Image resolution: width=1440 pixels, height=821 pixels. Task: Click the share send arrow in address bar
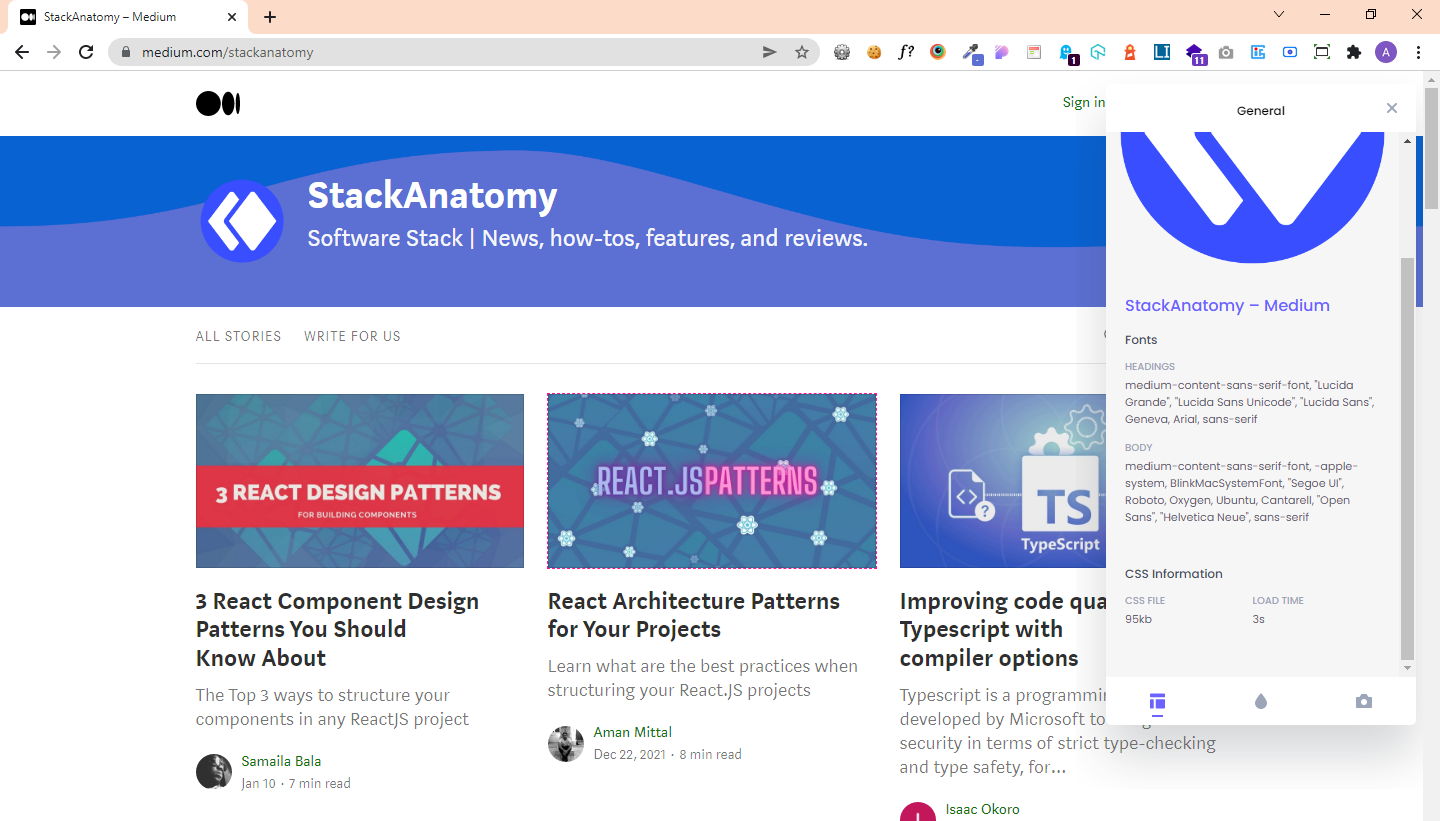pyautogui.click(x=770, y=52)
